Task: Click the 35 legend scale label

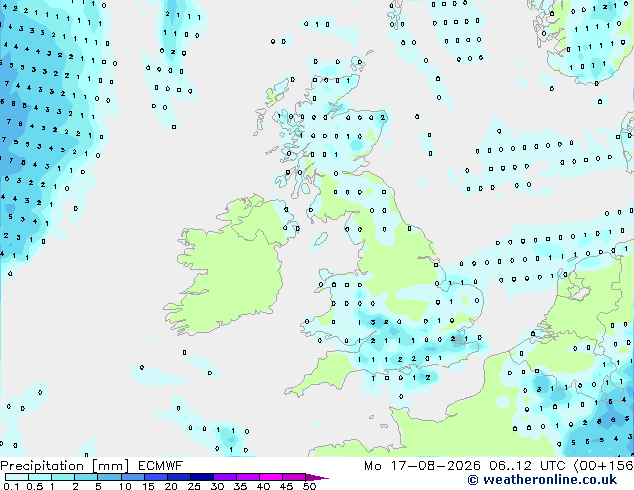Action: [x=240, y=486]
